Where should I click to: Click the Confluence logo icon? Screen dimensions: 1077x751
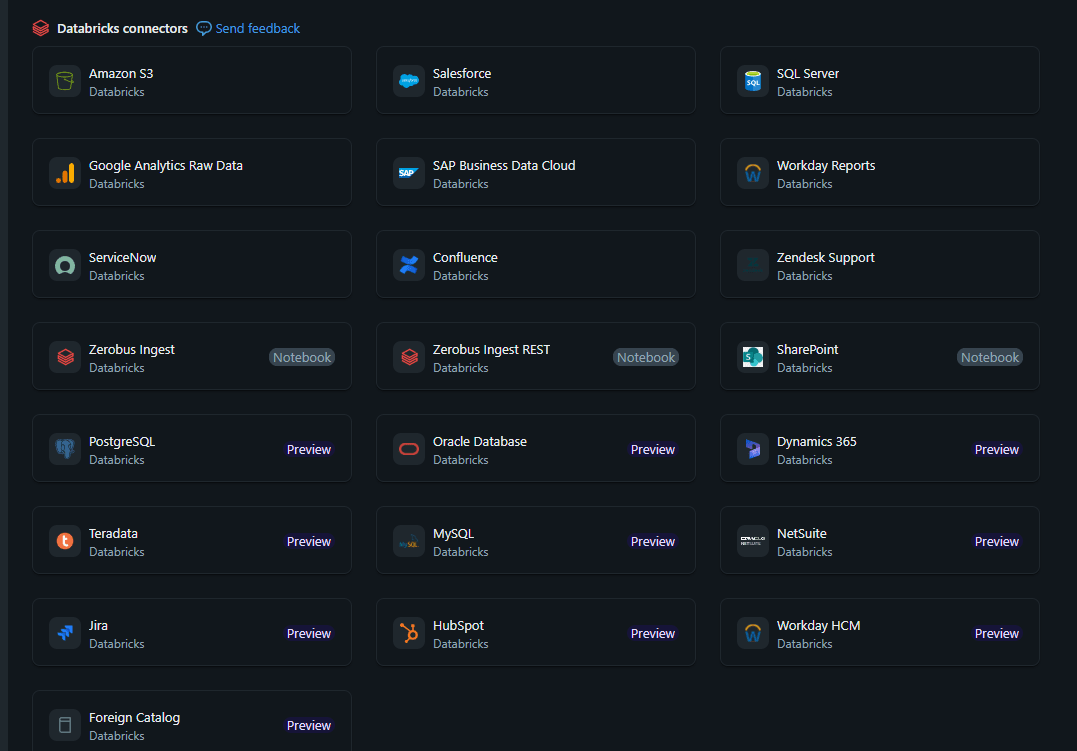coord(409,265)
